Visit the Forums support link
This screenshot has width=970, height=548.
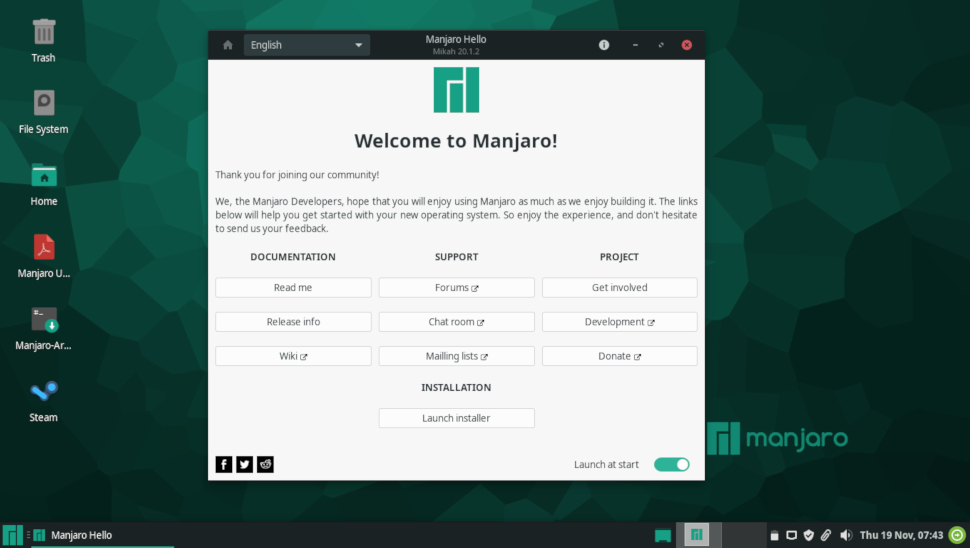tap(457, 288)
